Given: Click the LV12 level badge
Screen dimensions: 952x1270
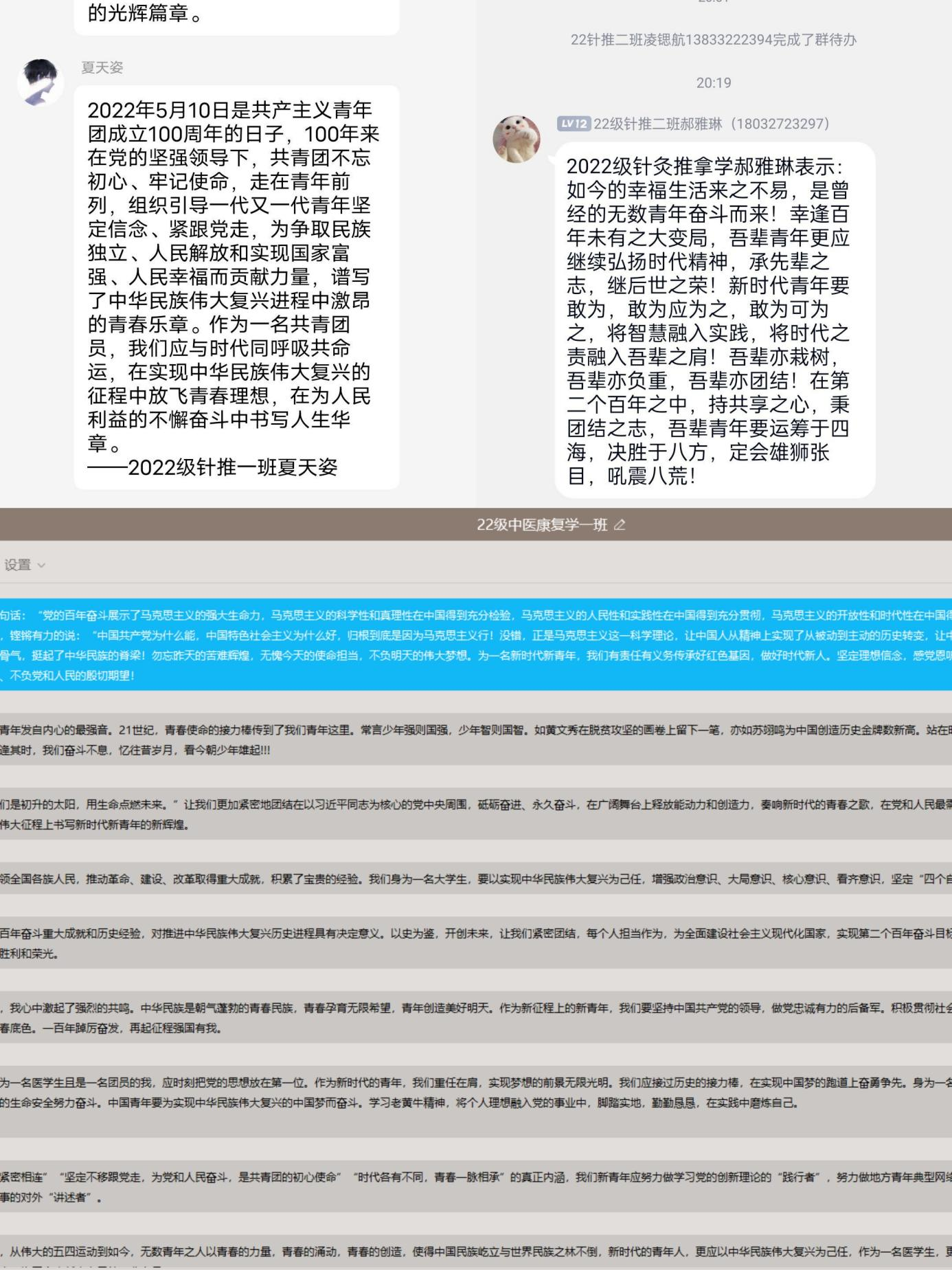Looking at the screenshot, I should (573, 124).
